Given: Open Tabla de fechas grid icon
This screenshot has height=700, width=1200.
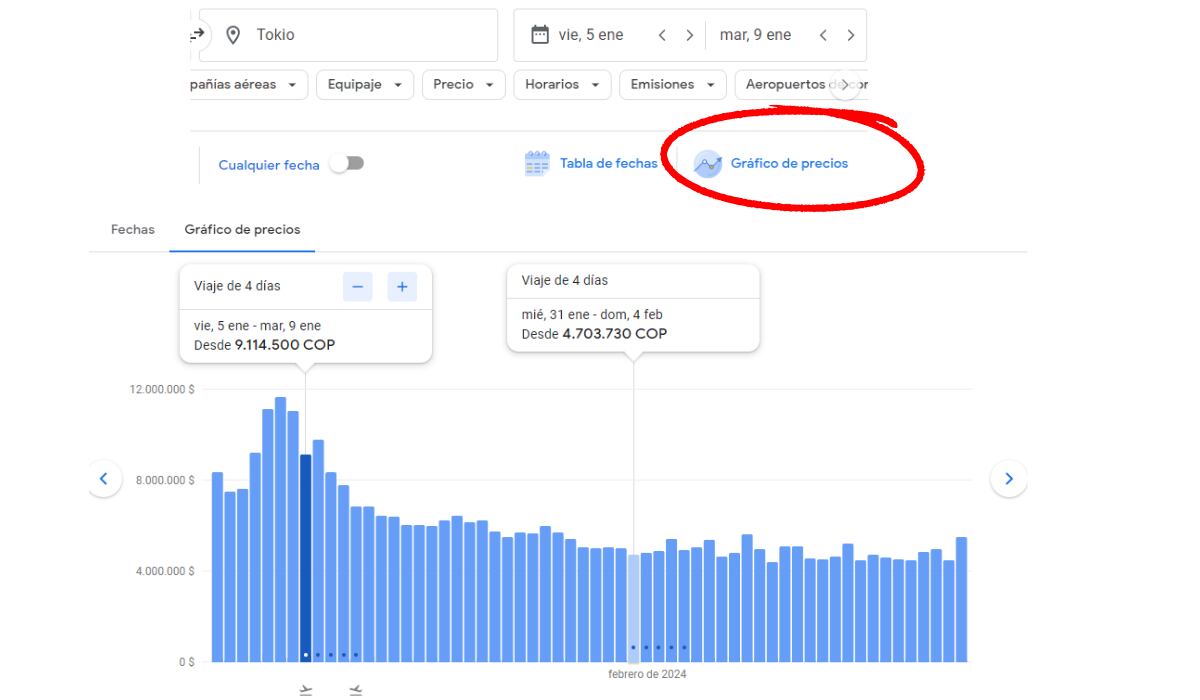Looking at the screenshot, I should (x=537, y=164).
